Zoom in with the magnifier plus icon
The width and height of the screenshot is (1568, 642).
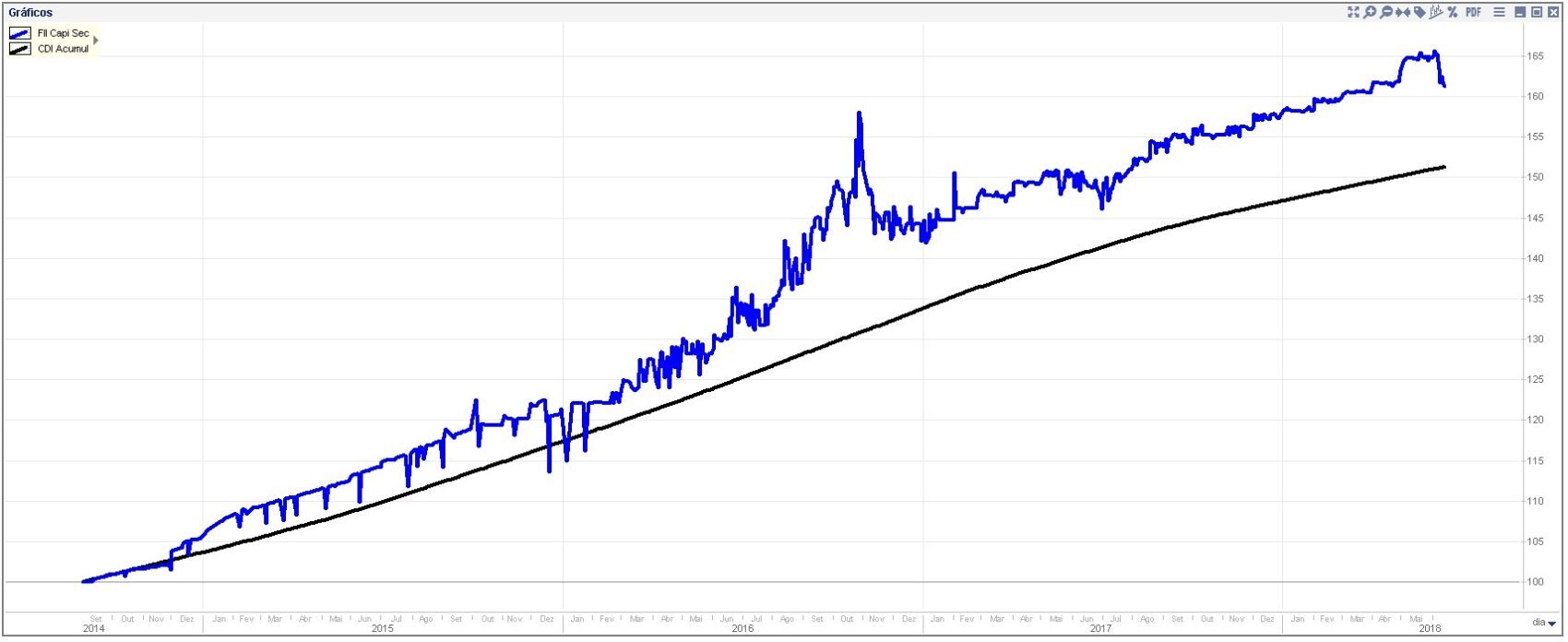[x=1370, y=12]
